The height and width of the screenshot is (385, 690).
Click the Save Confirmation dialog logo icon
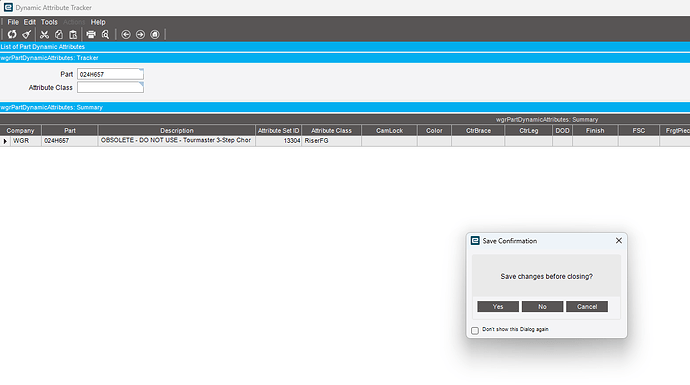click(x=475, y=240)
